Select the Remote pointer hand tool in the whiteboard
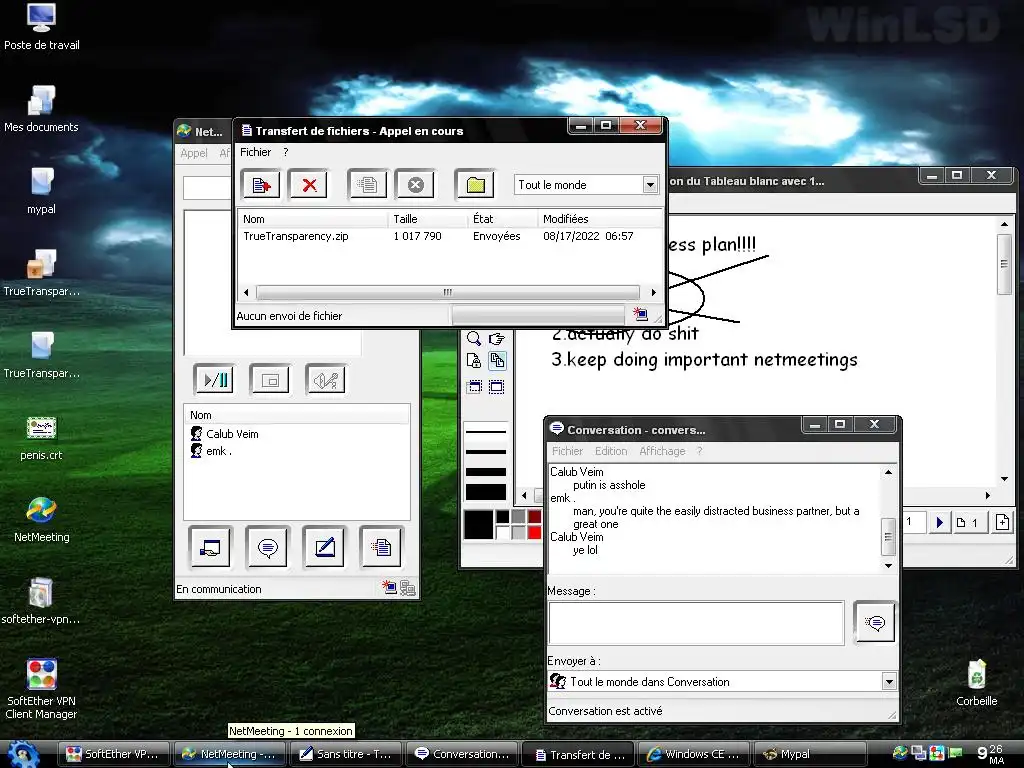The image size is (1024, 768). (496, 338)
